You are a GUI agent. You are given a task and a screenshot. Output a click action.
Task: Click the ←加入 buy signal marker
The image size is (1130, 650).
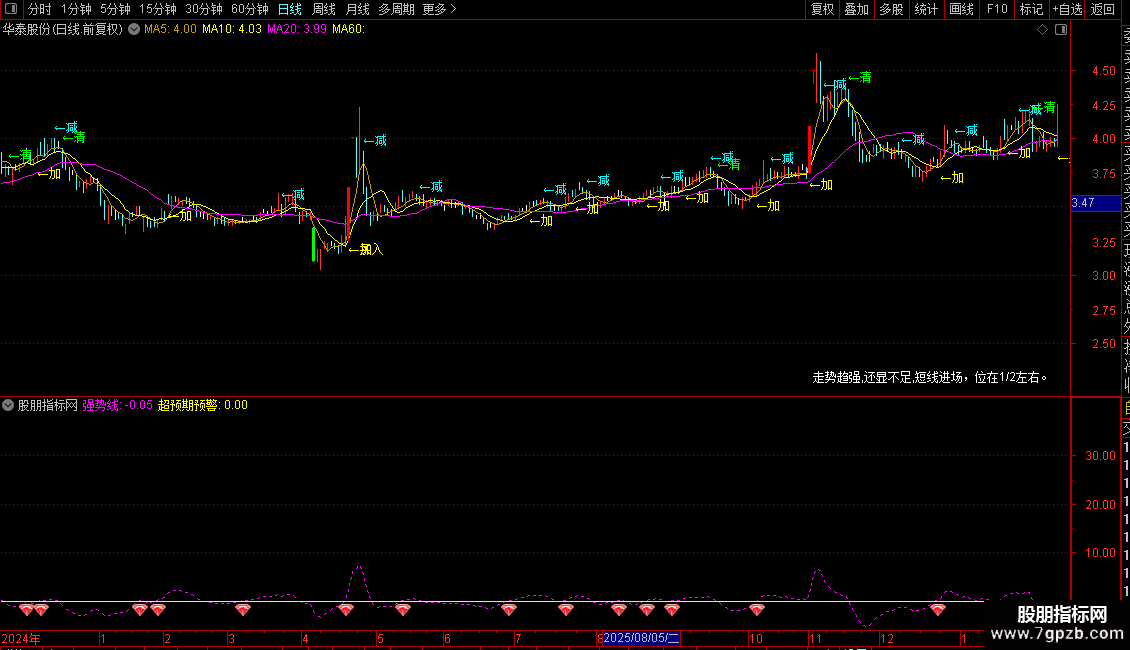365,249
